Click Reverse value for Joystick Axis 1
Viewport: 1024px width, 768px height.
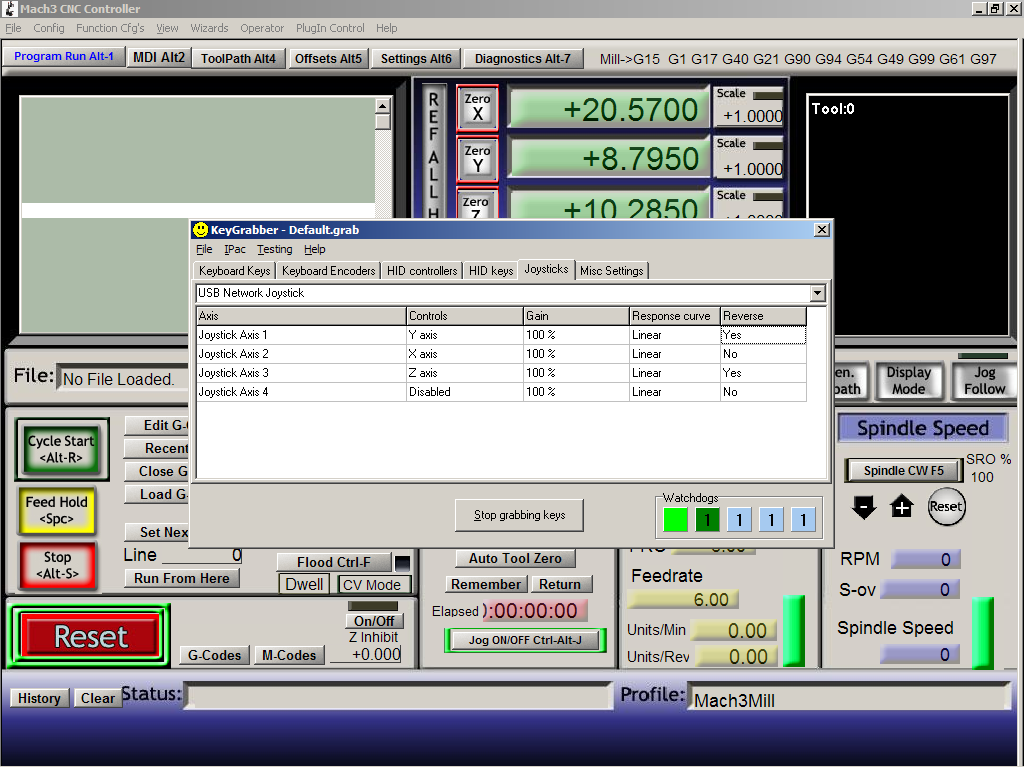763,335
